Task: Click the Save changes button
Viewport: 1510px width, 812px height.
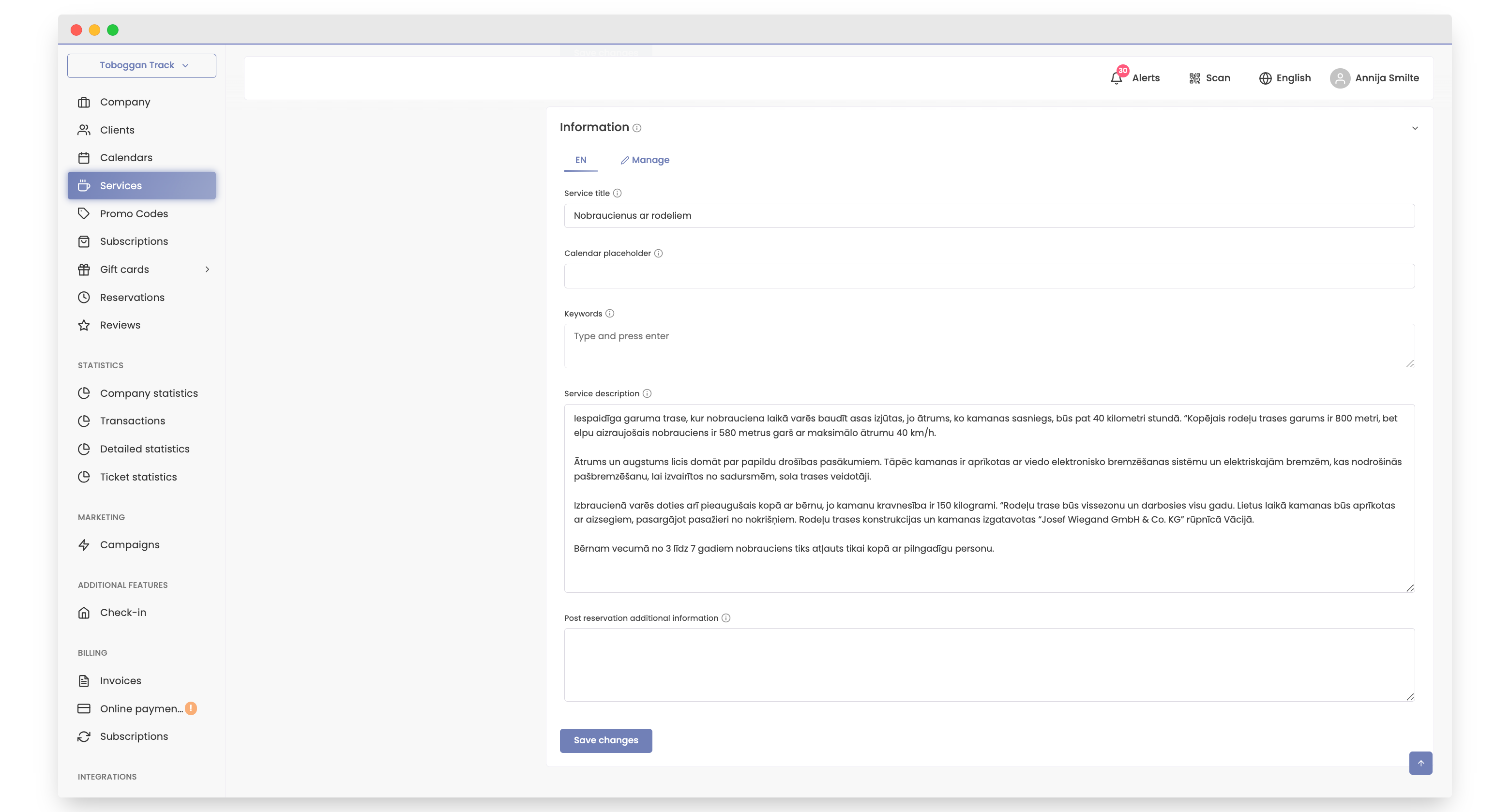Action: coord(605,740)
